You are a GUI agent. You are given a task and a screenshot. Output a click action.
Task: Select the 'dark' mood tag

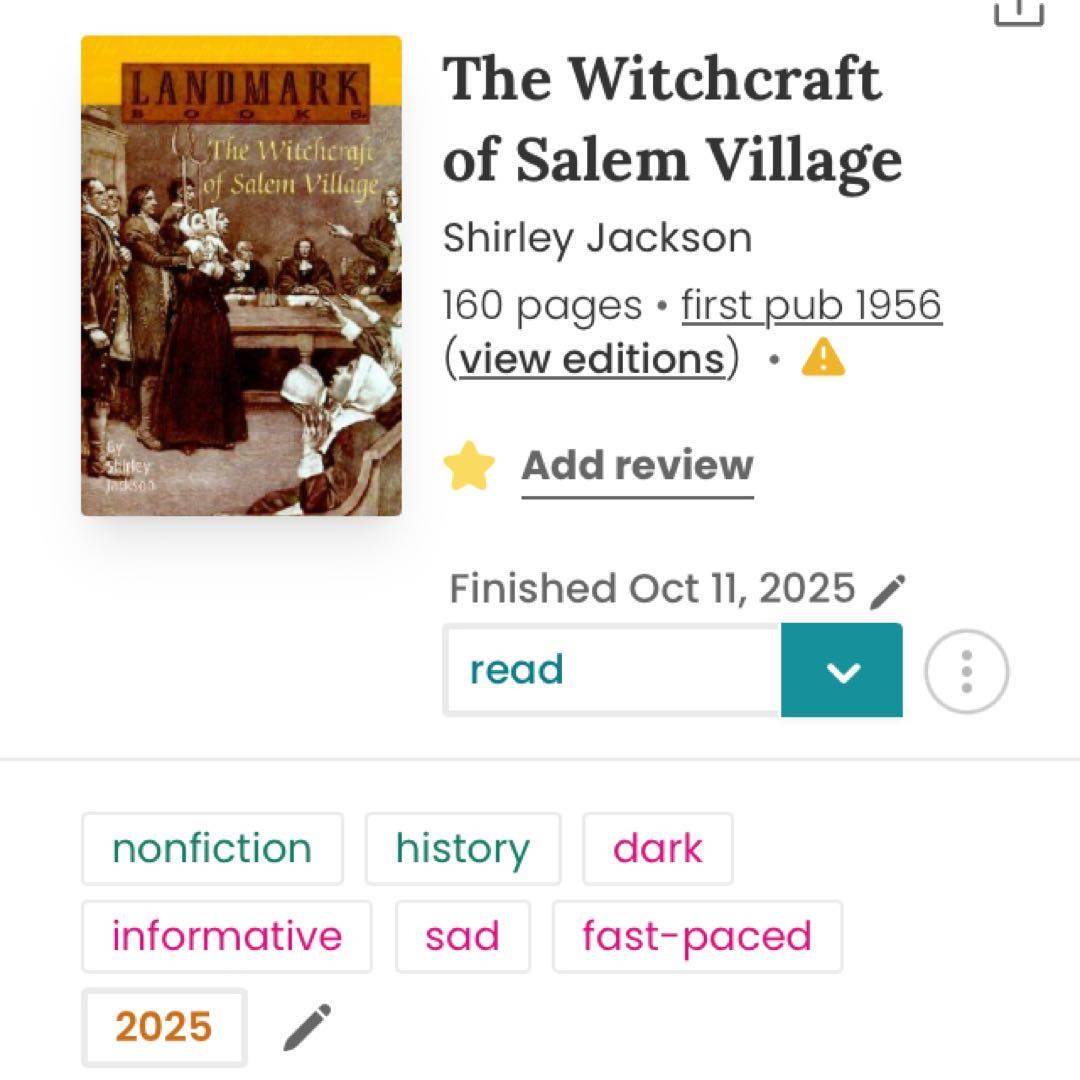(x=658, y=849)
